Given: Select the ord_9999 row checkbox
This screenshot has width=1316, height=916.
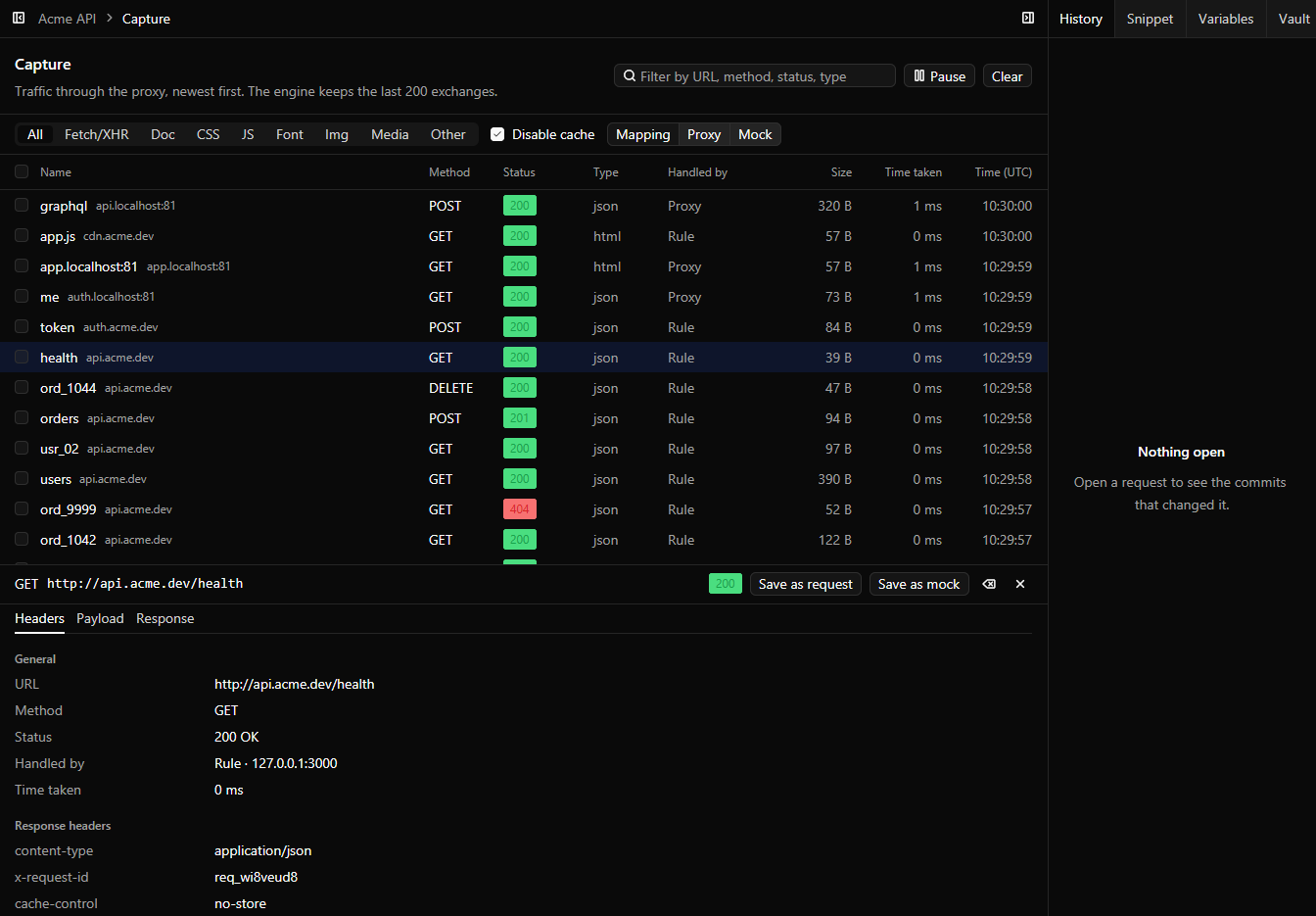Looking at the screenshot, I should point(22,508).
